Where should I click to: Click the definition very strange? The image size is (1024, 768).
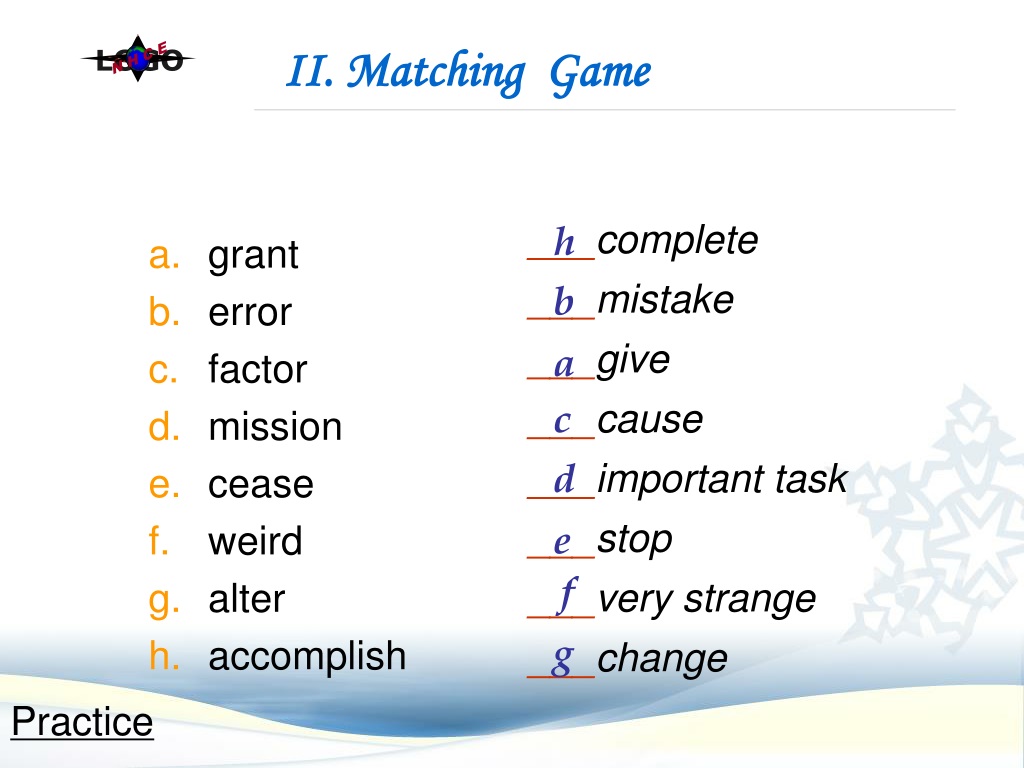tap(707, 600)
